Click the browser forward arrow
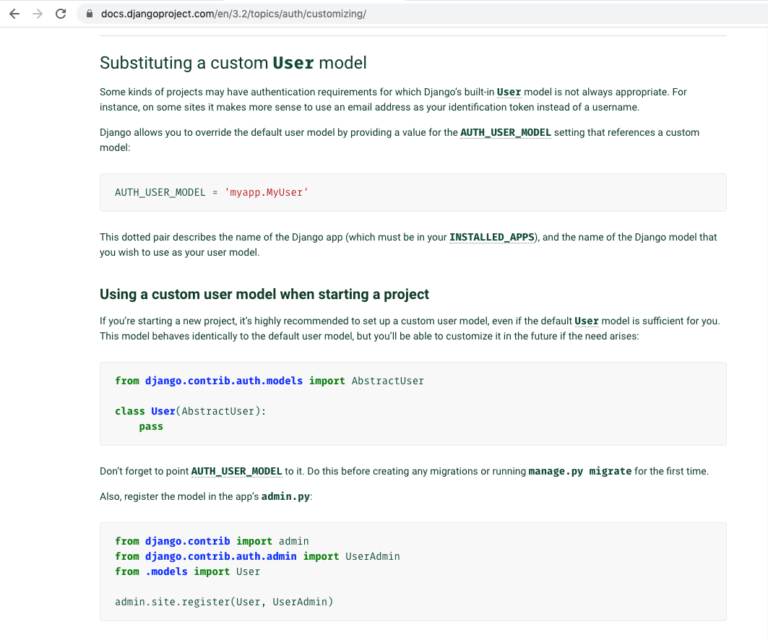 coord(38,14)
